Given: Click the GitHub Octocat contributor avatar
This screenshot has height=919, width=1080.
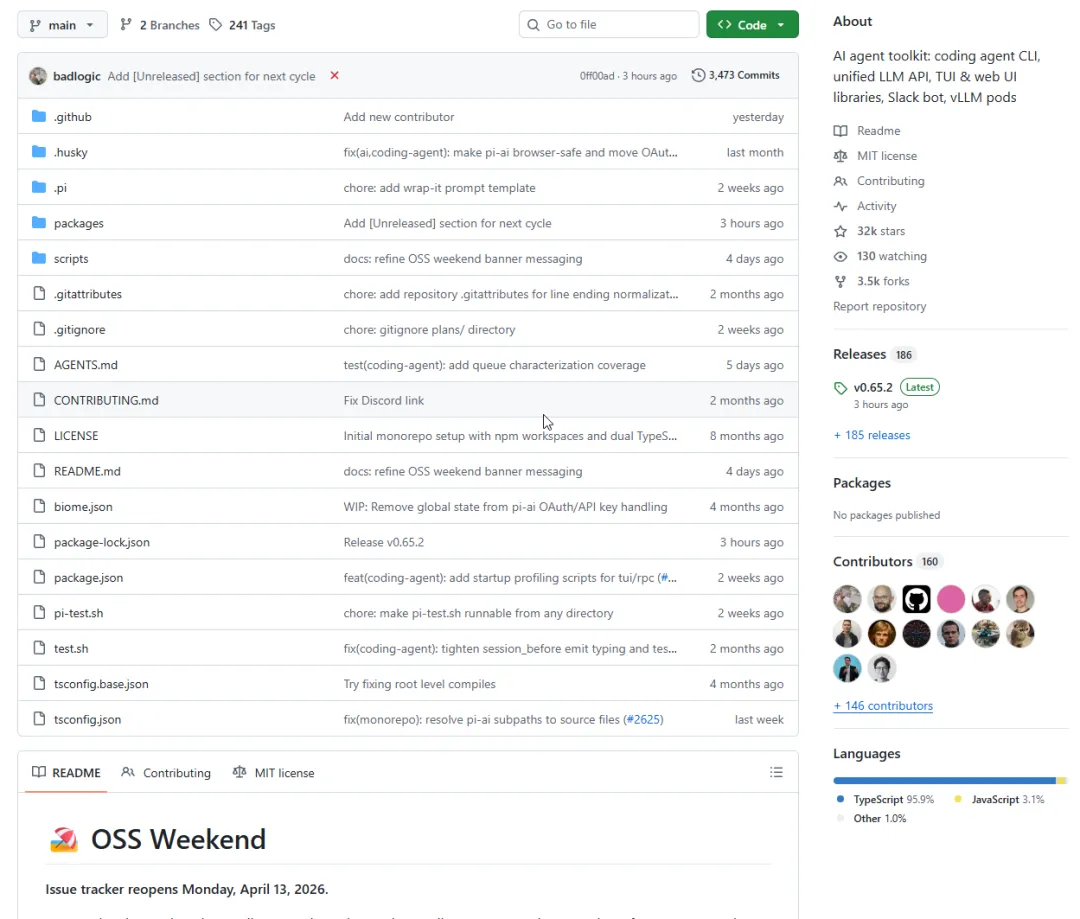Looking at the screenshot, I should pos(916,599).
